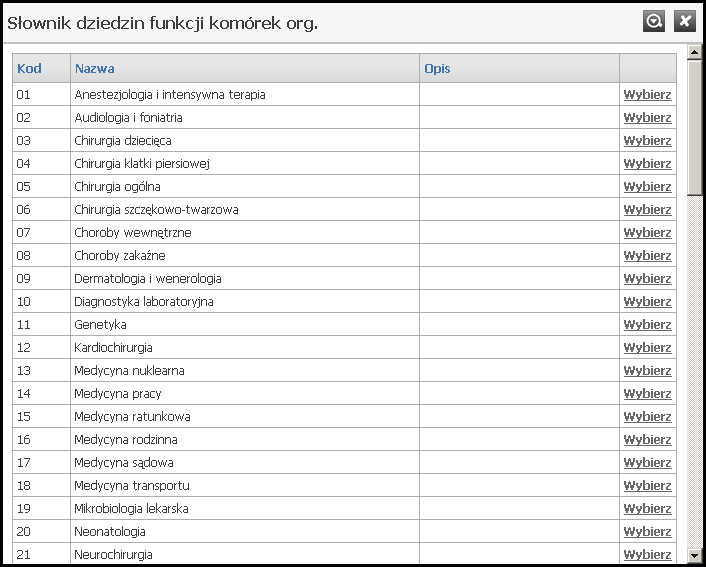This screenshot has width=706, height=567.
Task: Close the dictionary dialog with X icon
Action: pyautogui.click(x=684, y=21)
